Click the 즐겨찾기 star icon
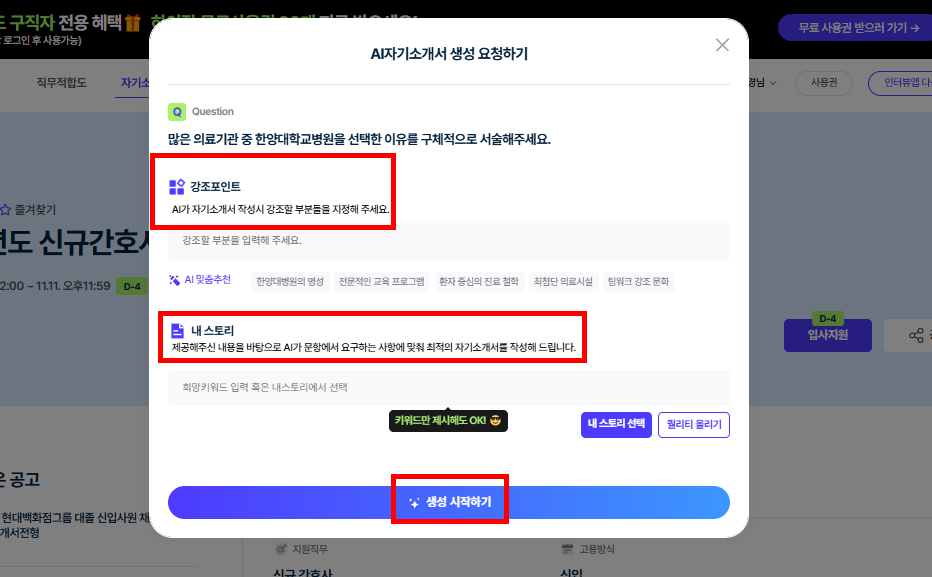The image size is (932, 577). (x=5, y=210)
